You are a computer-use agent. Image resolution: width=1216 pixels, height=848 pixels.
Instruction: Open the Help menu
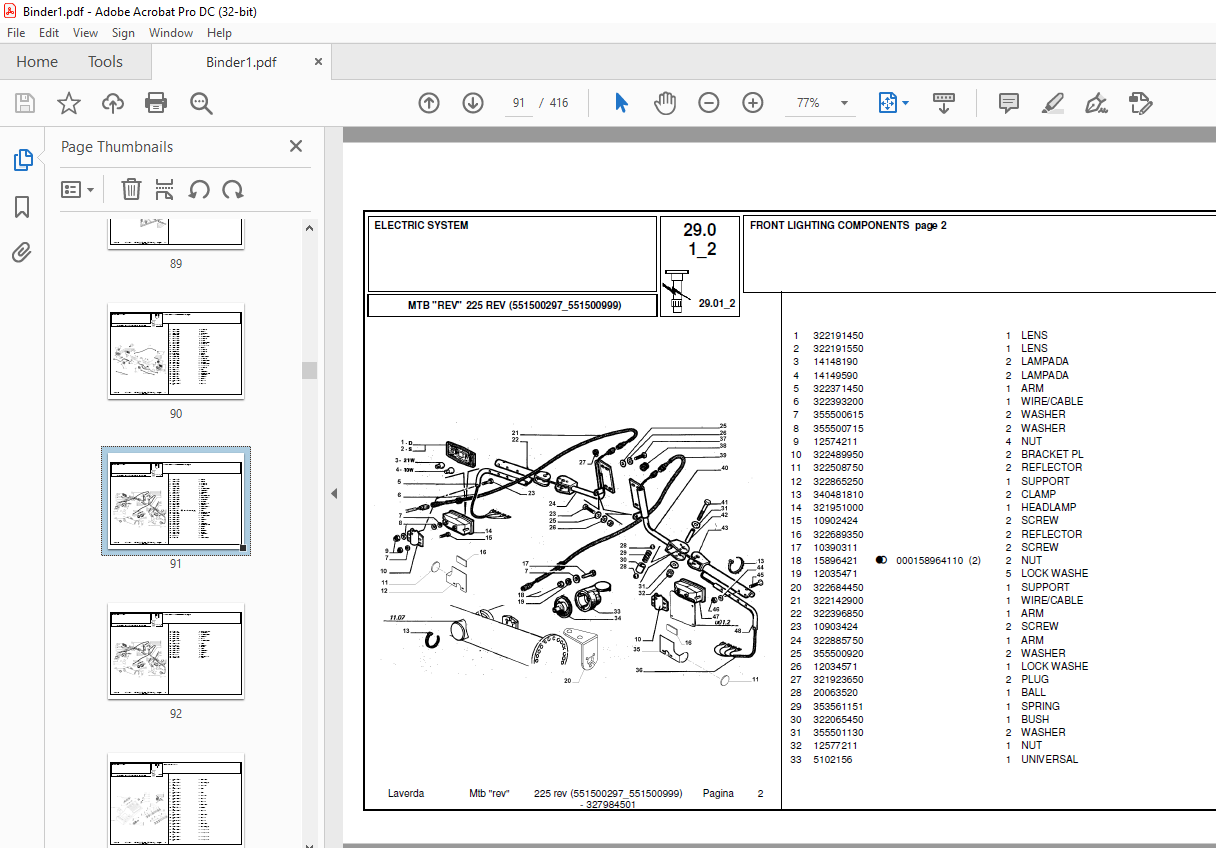click(x=219, y=33)
